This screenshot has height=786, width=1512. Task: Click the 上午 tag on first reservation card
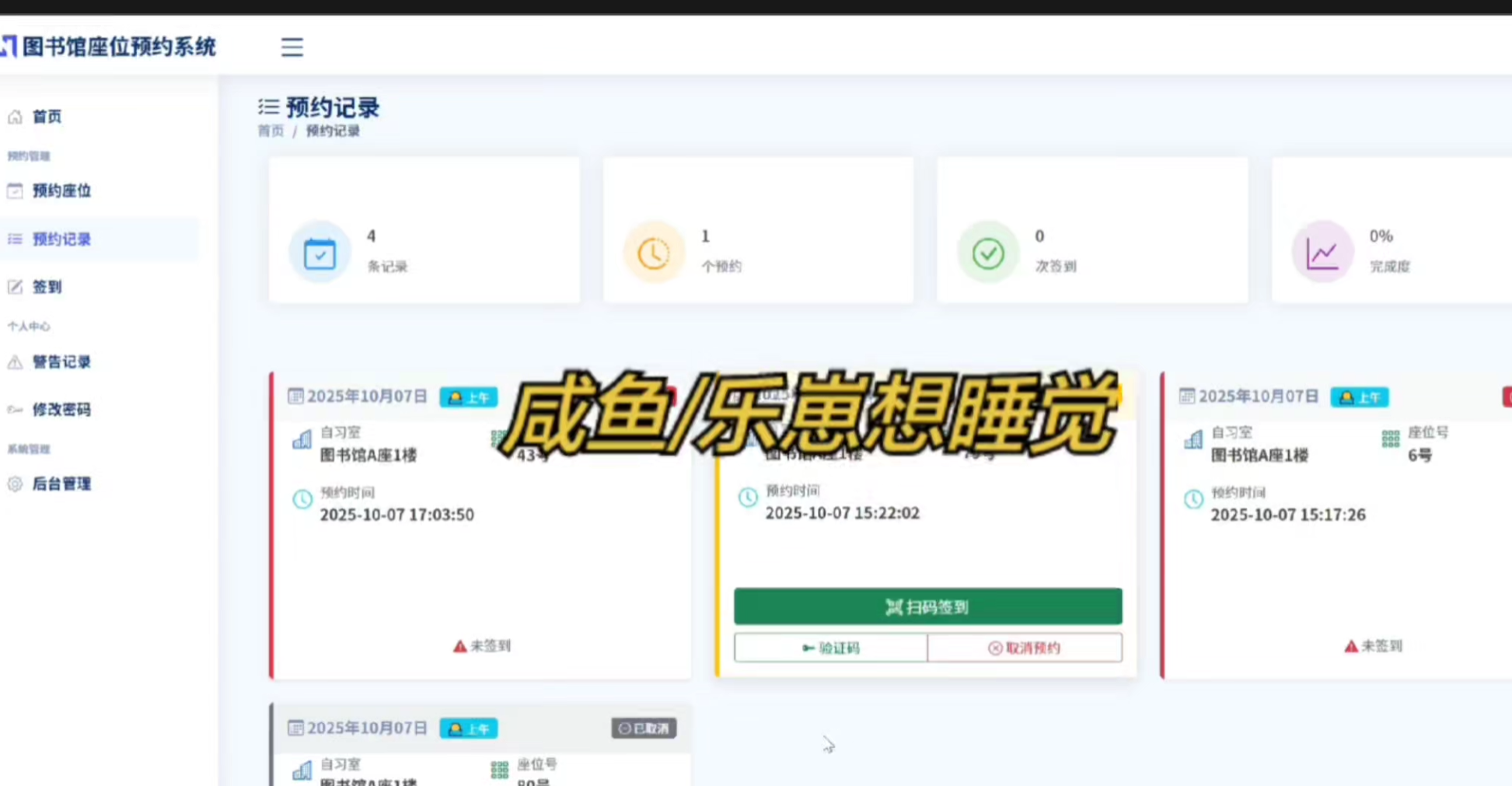pos(468,397)
